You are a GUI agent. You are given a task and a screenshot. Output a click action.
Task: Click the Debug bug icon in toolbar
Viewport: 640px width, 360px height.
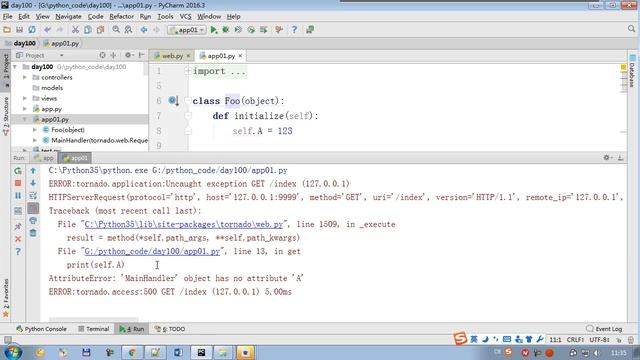(226, 30)
